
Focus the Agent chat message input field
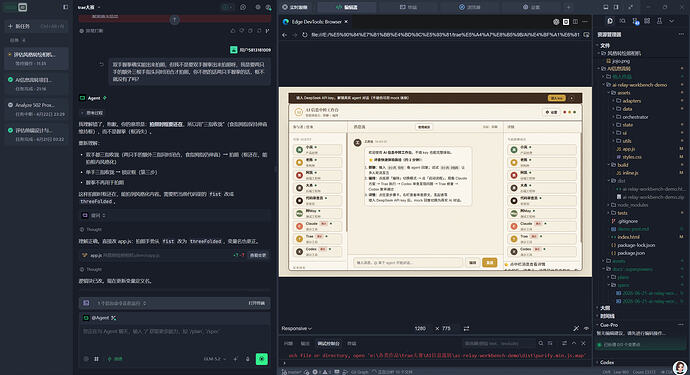[175, 338]
